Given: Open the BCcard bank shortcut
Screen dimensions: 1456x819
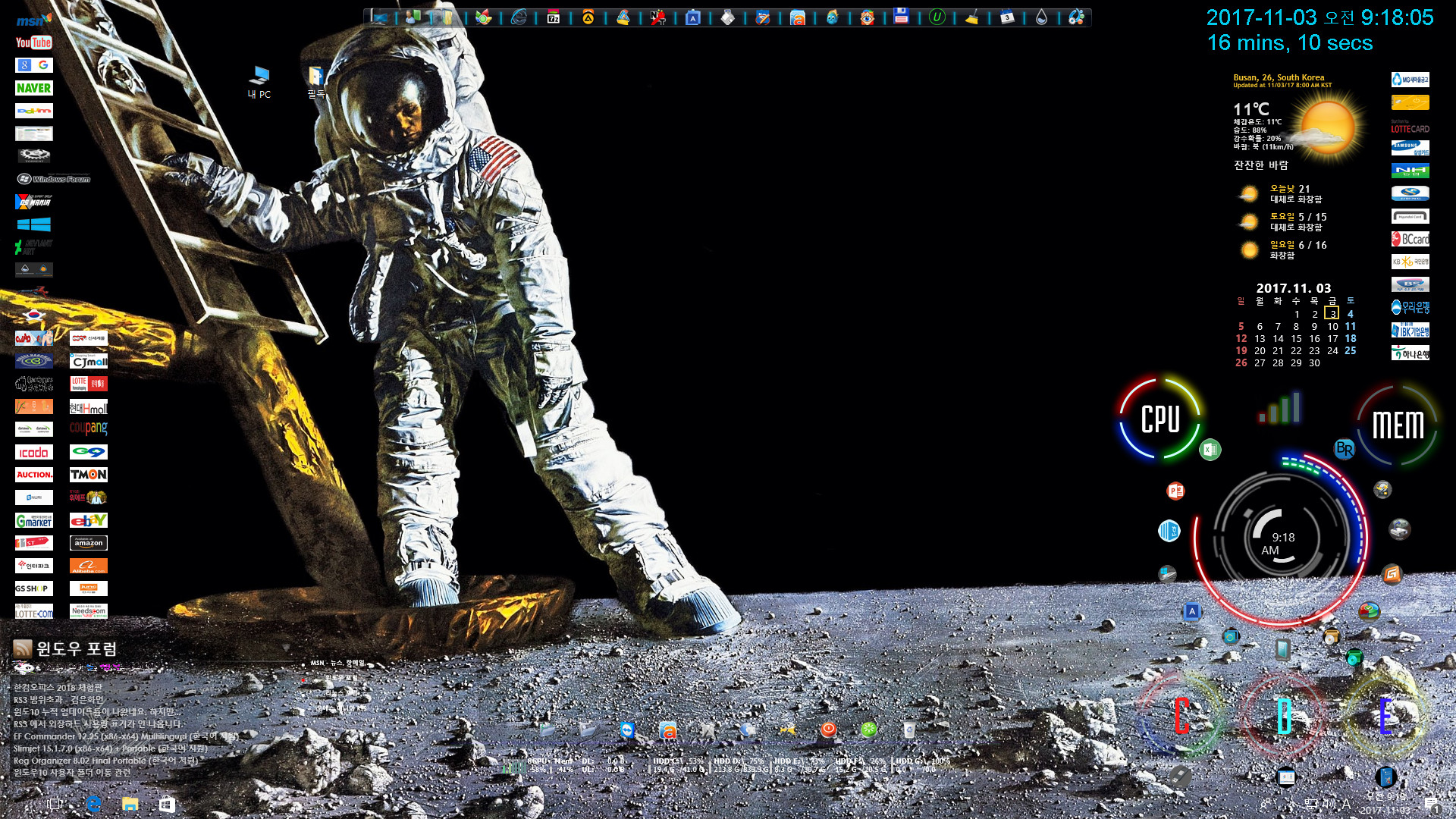Looking at the screenshot, I should (1410, 239).
